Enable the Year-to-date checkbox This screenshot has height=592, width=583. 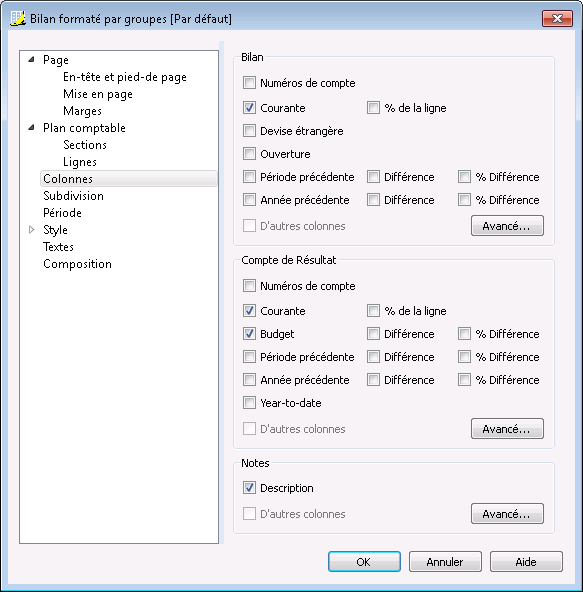[x=249, y=403]
